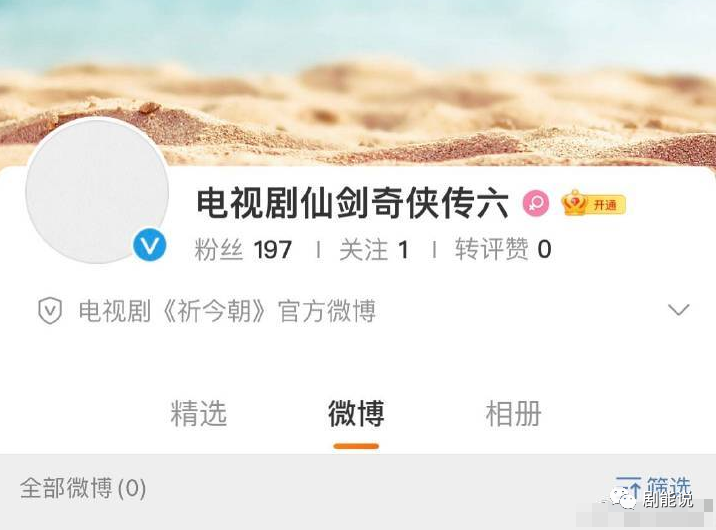
Task: Open the 相册 album tab
Action: (514, 414)
